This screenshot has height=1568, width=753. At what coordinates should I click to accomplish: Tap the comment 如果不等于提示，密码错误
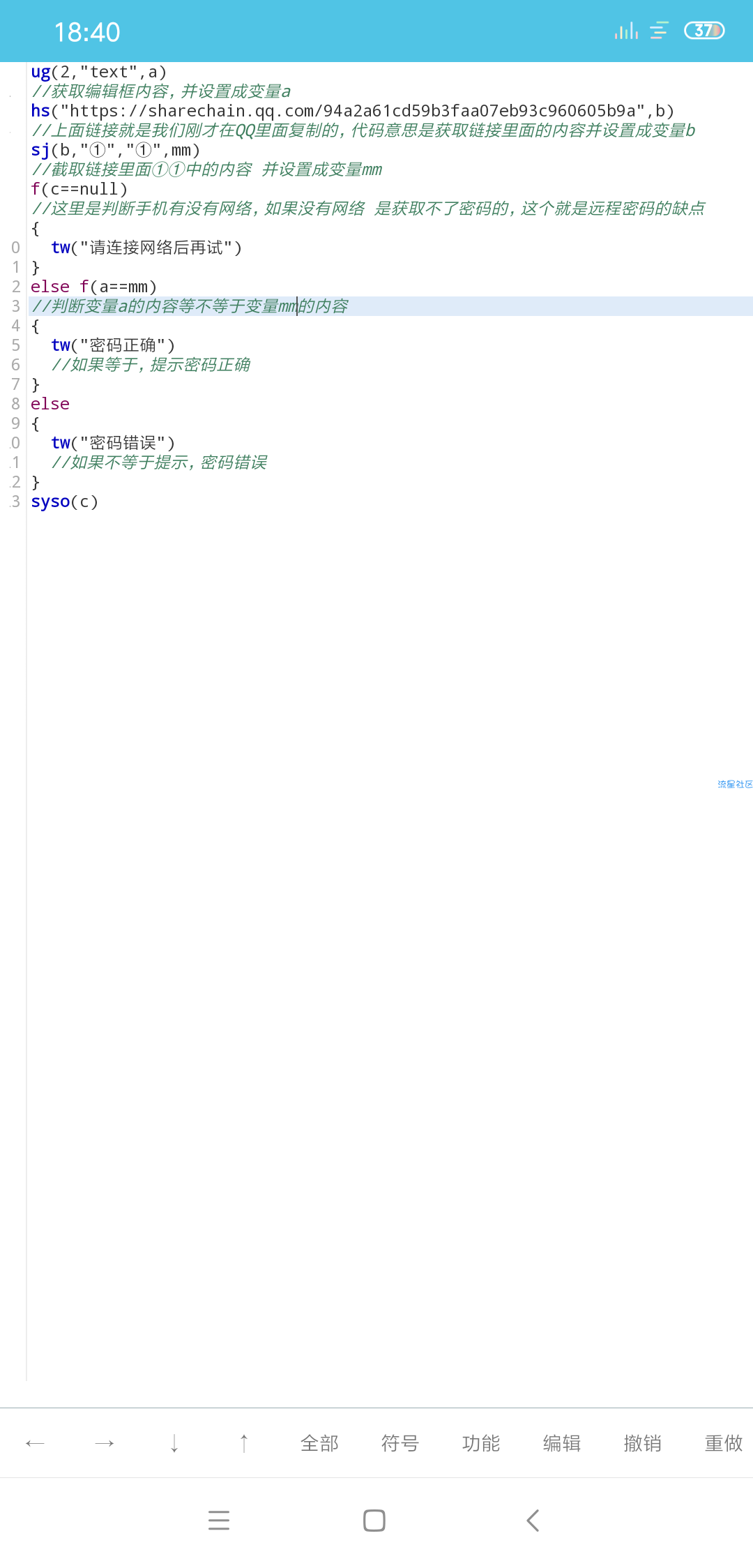point(159,462)
